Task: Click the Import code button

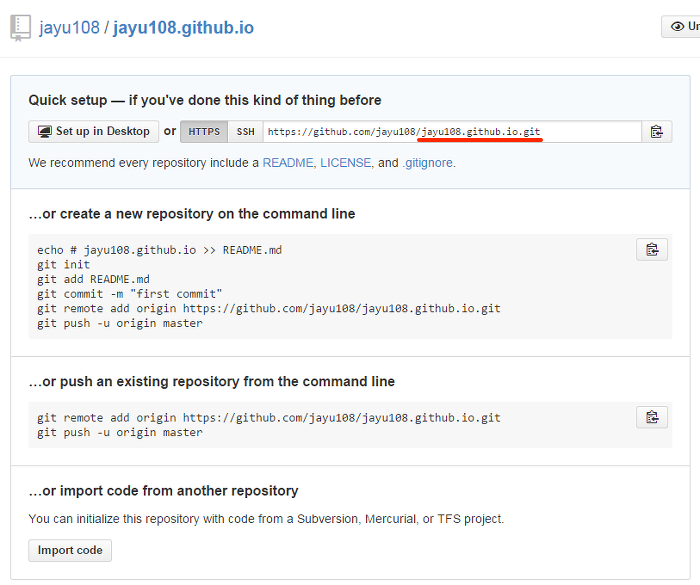Action: (x=70, y=550)
